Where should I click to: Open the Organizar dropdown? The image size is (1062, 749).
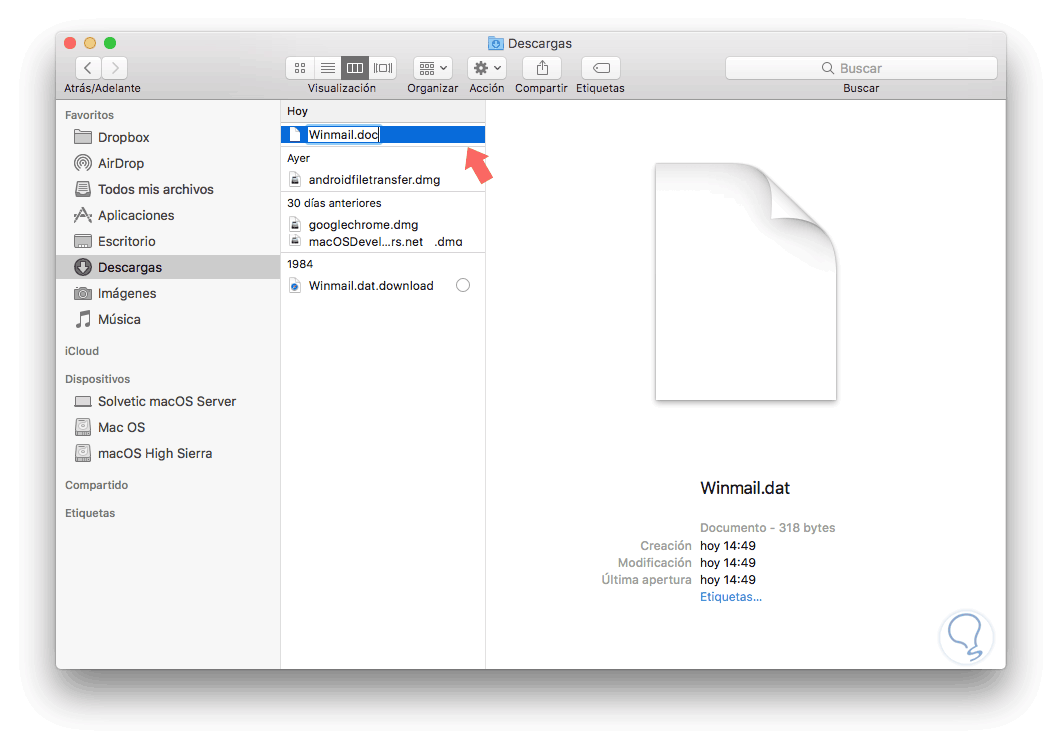(432, 67)
